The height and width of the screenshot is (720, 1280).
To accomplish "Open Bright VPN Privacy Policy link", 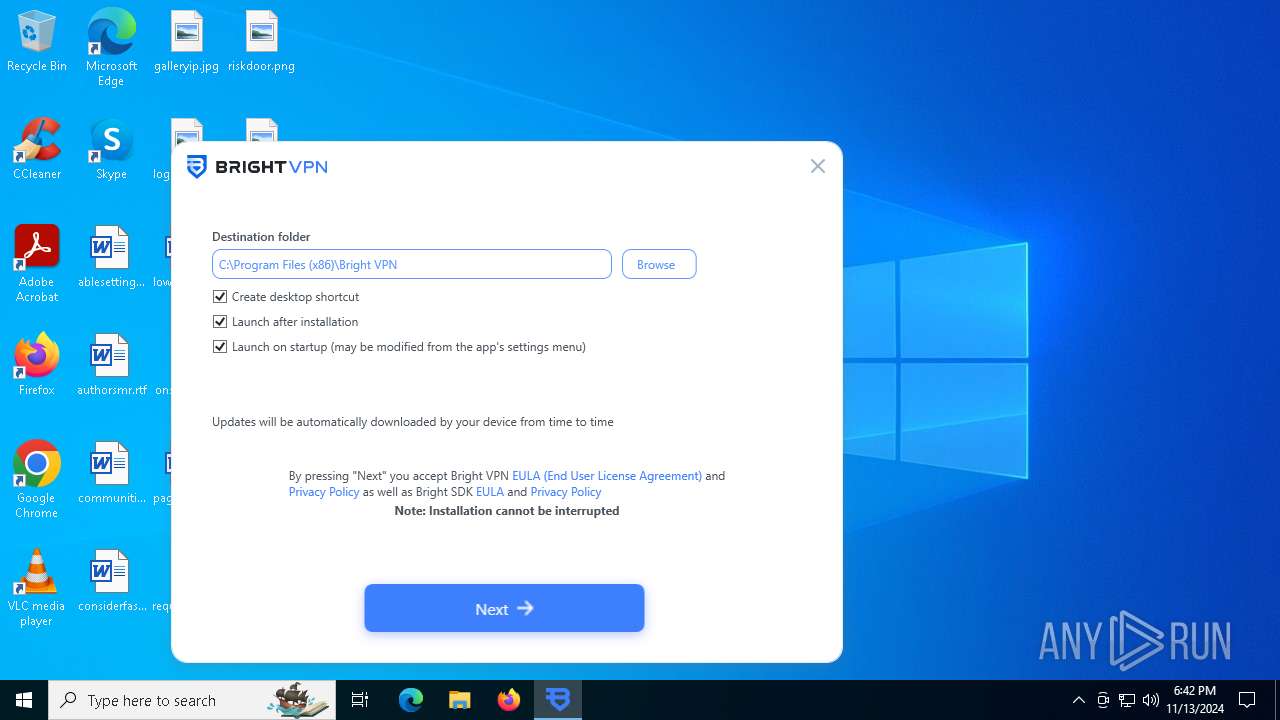I will coord(324,492).
